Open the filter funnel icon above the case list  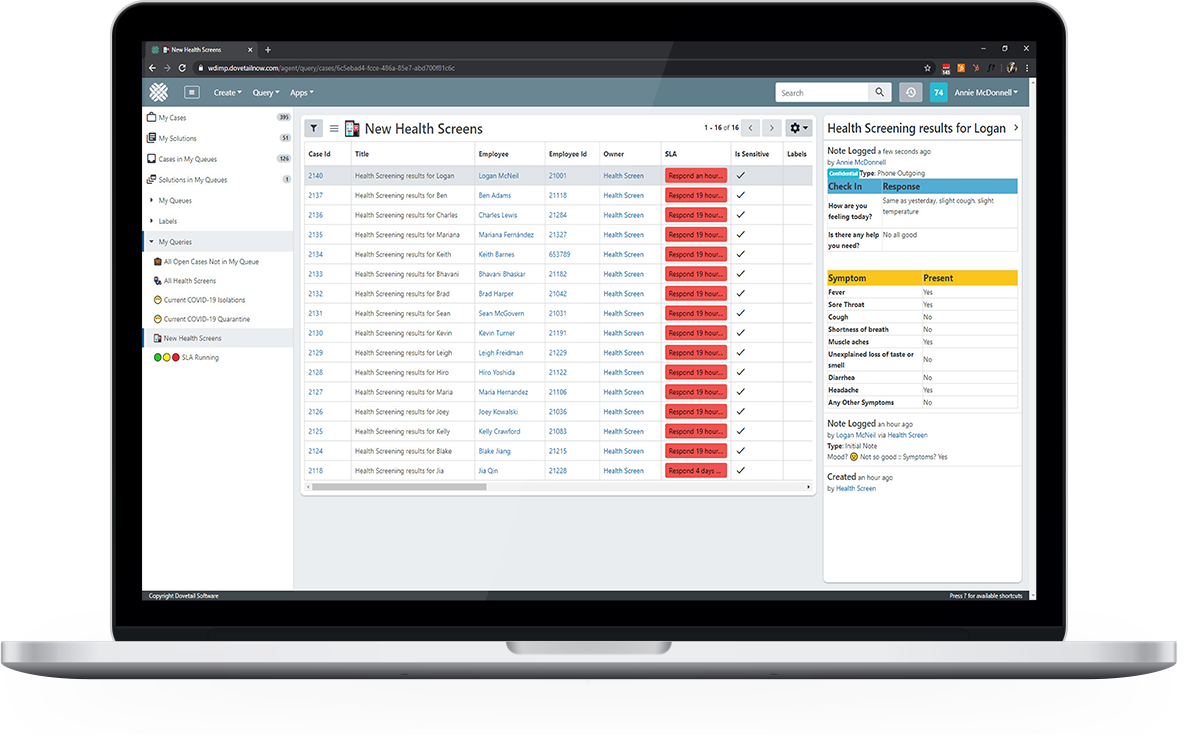[314, 129]
